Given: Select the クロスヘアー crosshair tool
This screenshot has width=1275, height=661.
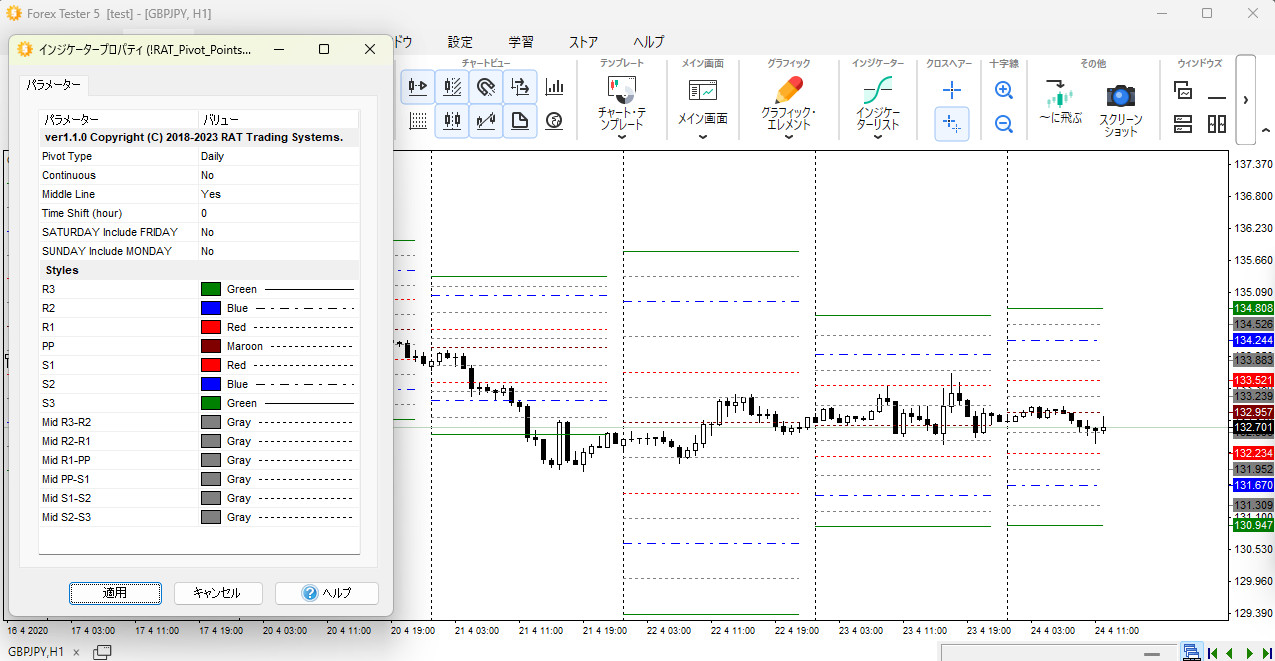Looking at the screenshot, I should click(x=952, y=90).
